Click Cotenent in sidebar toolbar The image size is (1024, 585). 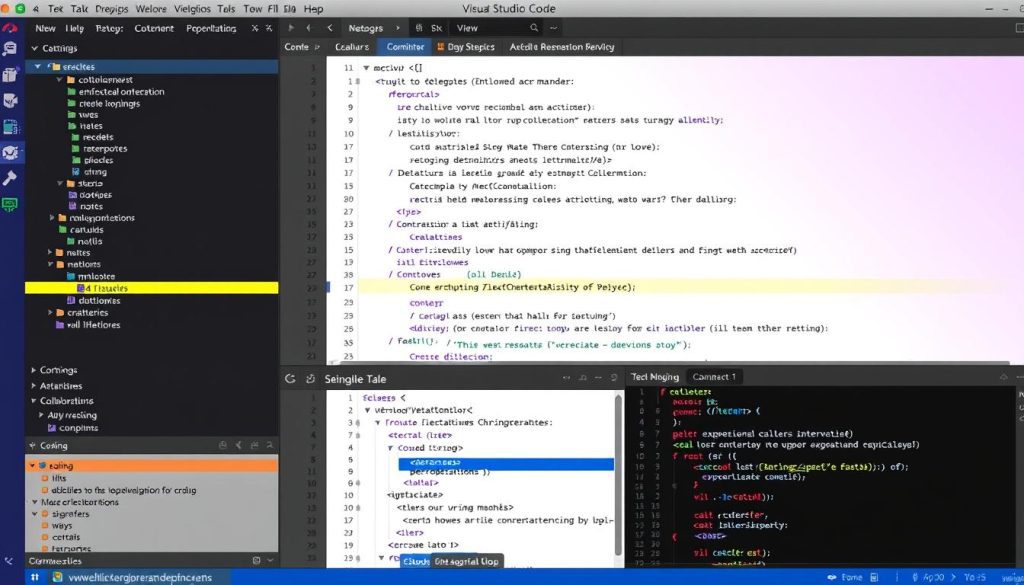(x=154, y=28)
